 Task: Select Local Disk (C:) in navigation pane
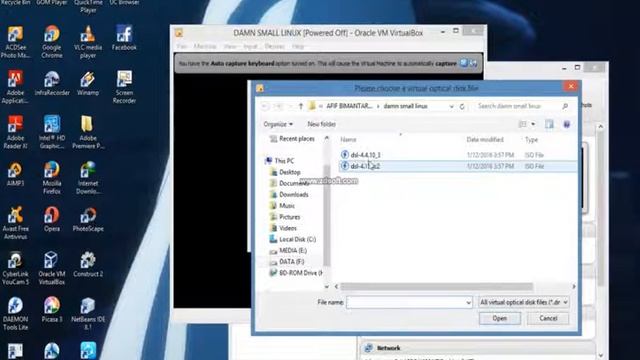(293, 239)
